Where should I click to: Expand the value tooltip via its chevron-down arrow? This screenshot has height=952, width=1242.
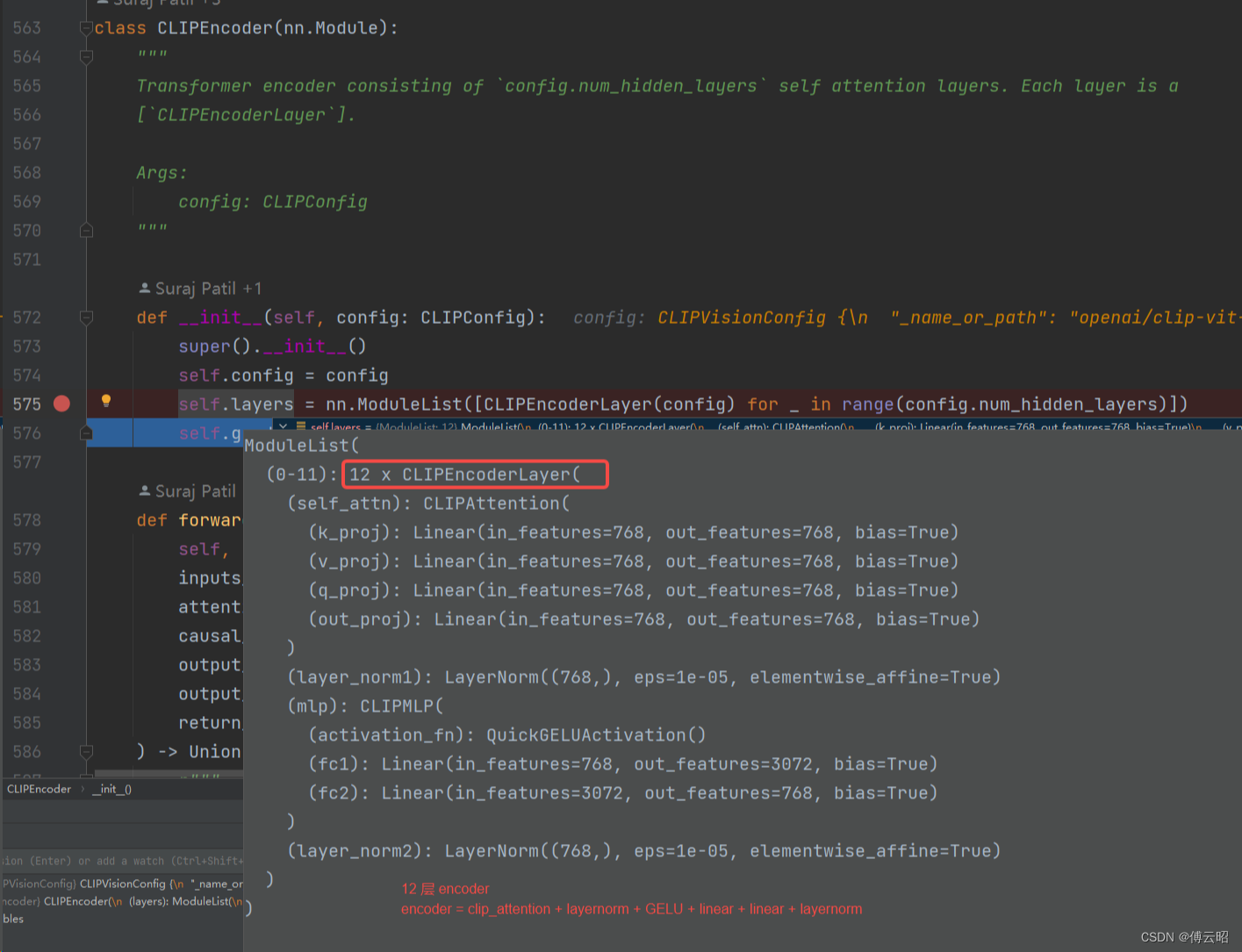tap(283, 427)
